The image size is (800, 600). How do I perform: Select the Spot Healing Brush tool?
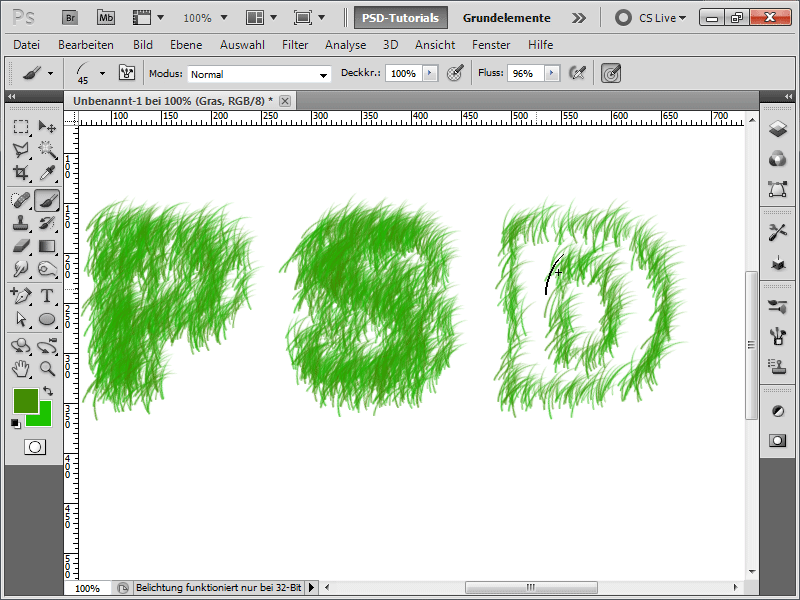[x=21, y=200]
